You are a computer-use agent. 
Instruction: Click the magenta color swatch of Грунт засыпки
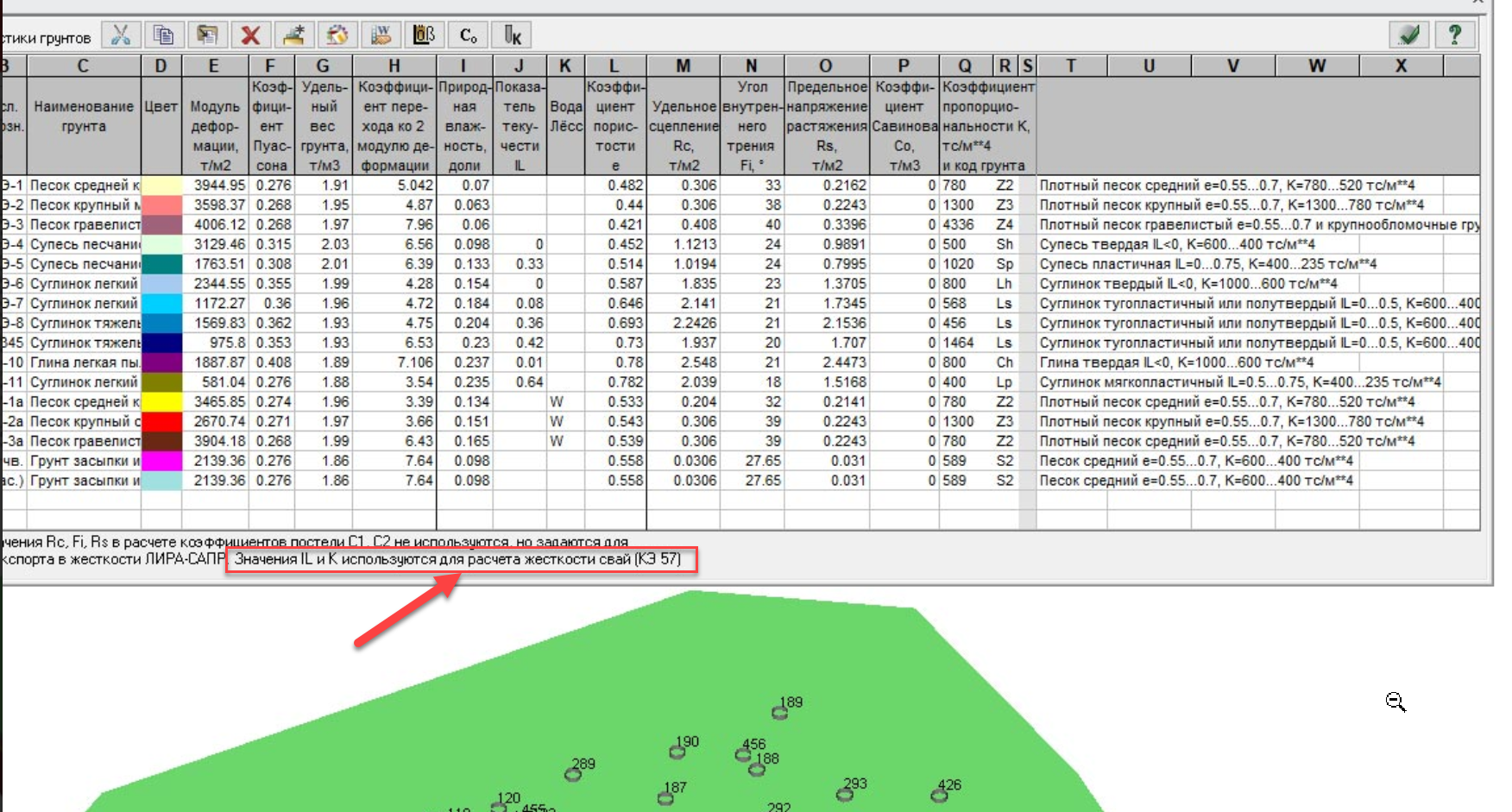point(161,461)
